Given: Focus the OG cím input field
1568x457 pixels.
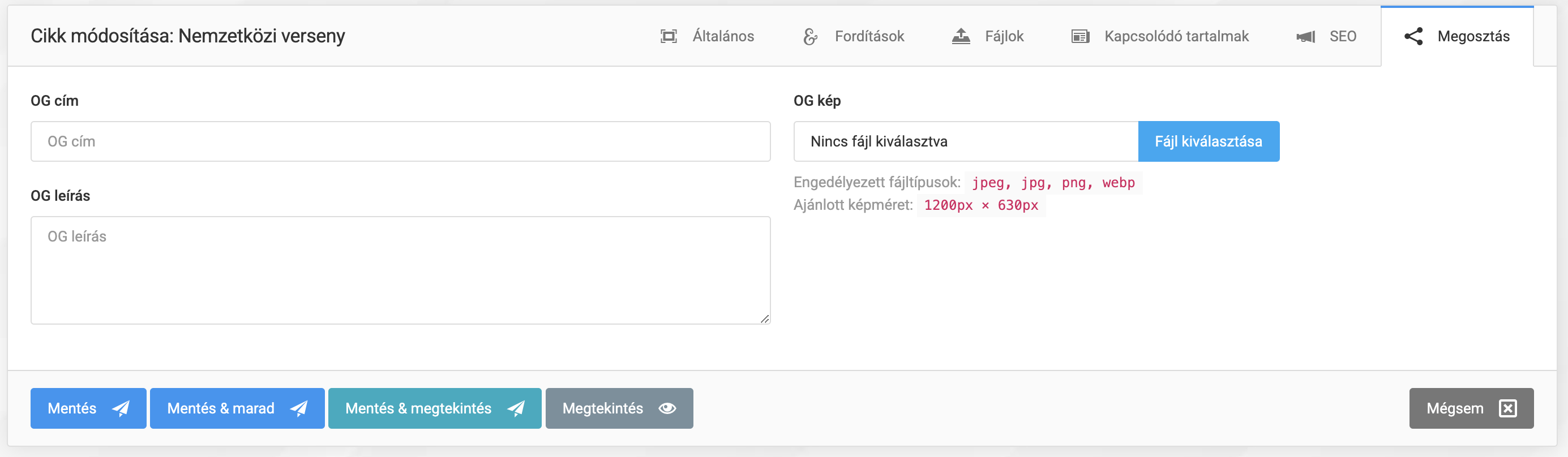Looking at the screenshot, I should 401,141.
